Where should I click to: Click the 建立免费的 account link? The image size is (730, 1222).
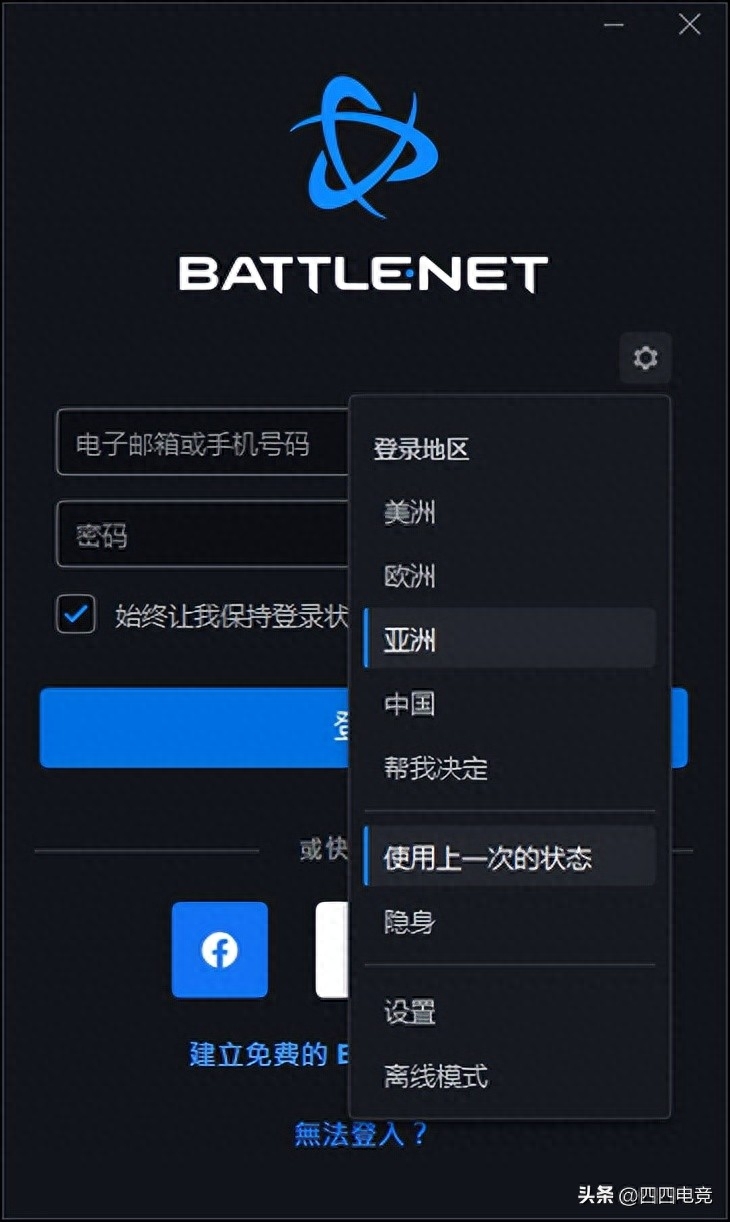pos(258,1054)
